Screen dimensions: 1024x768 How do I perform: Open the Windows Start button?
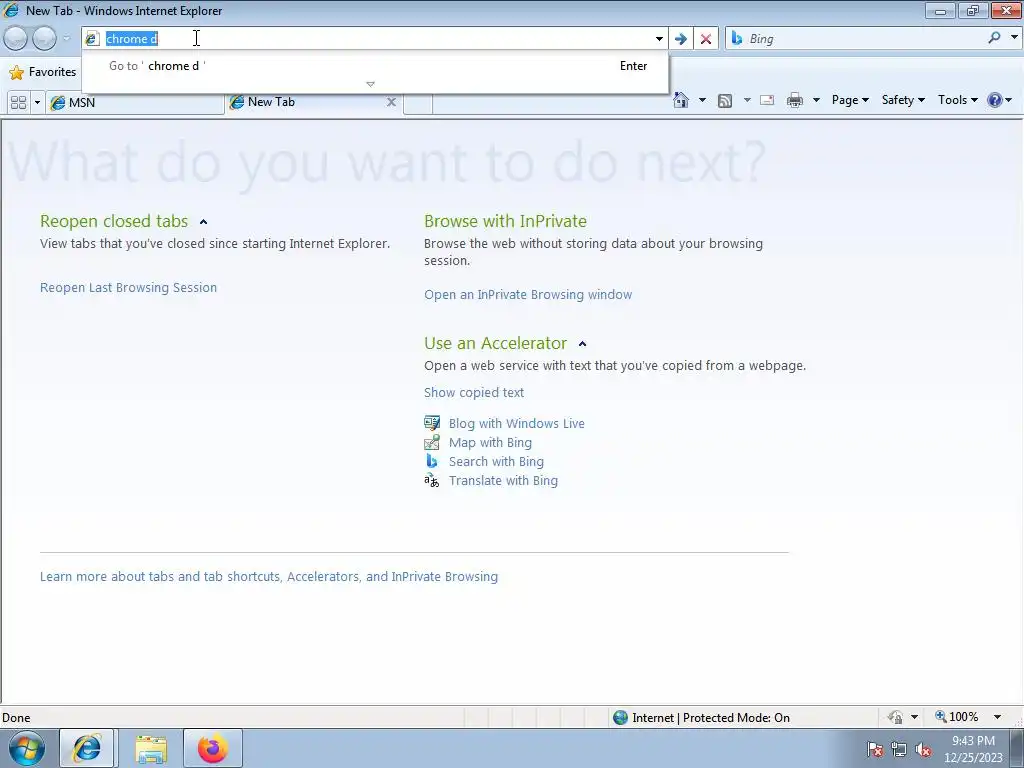[27, 748]
